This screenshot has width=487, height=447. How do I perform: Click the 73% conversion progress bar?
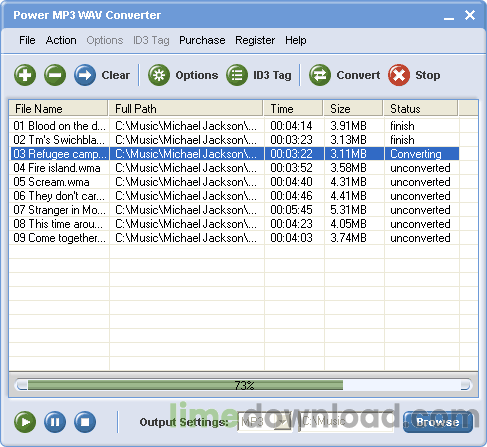tap(243, 385)
